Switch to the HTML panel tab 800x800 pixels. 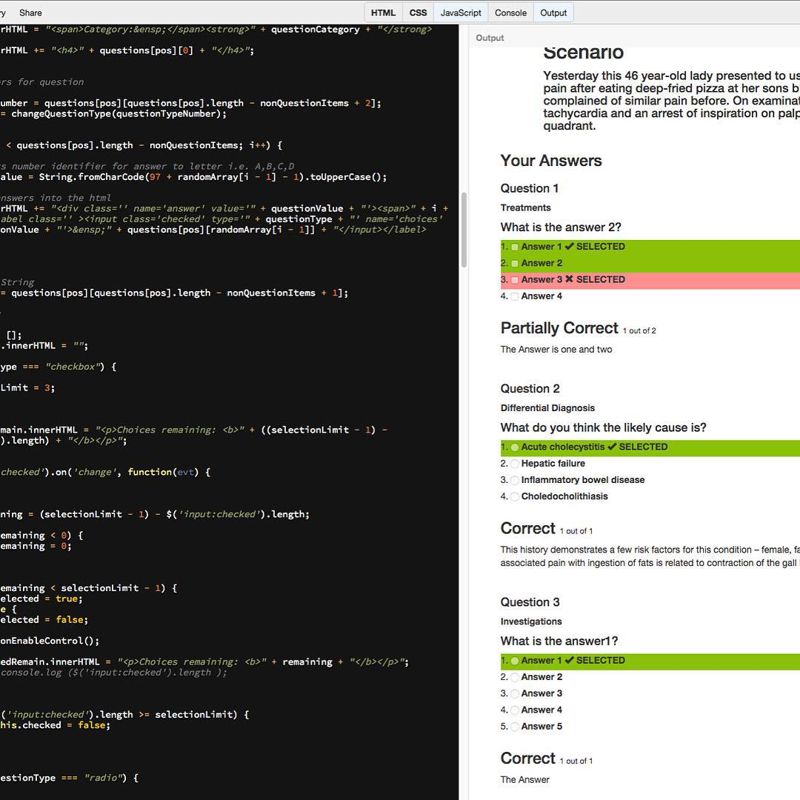[383, 13]
